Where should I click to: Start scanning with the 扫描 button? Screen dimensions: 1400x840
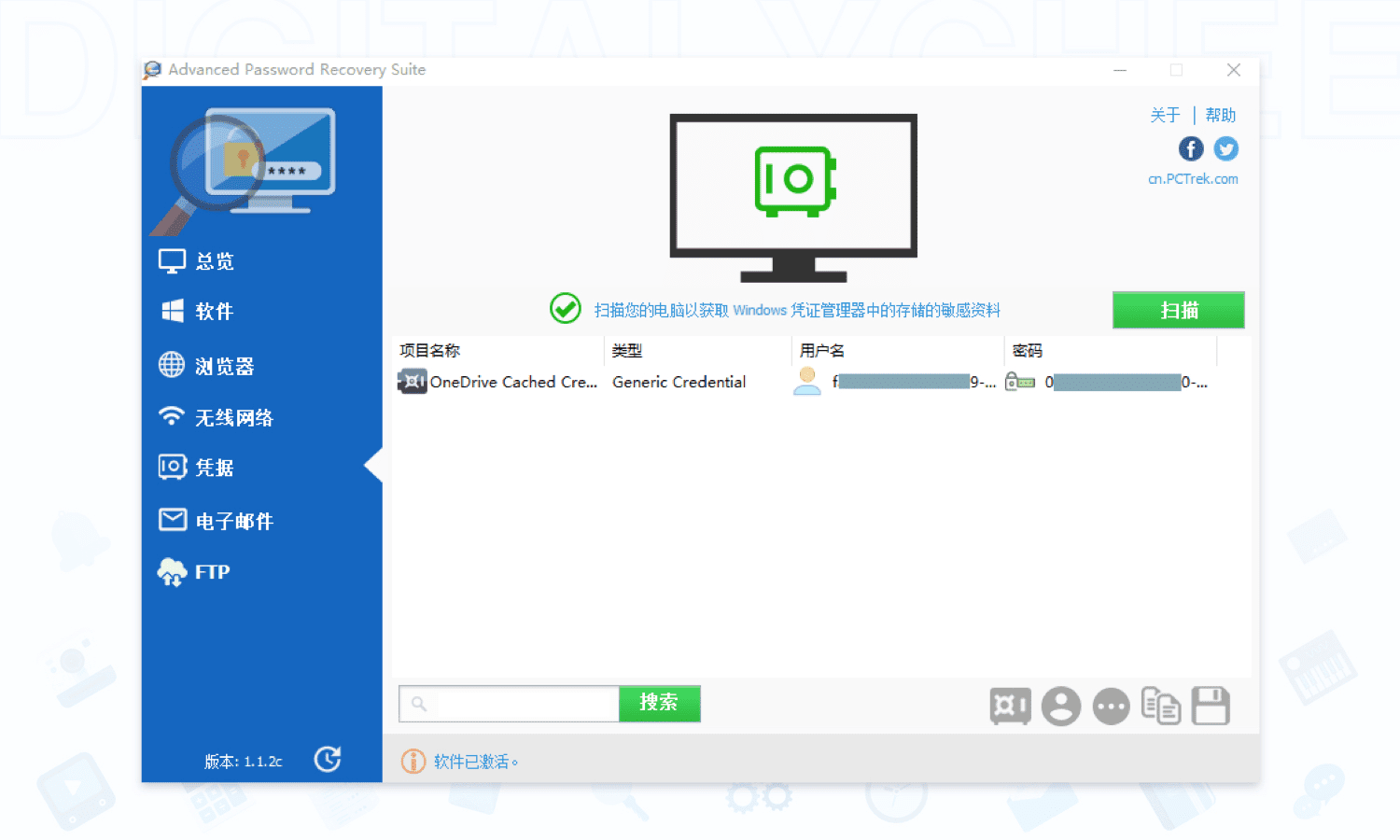coord(1178,310)
